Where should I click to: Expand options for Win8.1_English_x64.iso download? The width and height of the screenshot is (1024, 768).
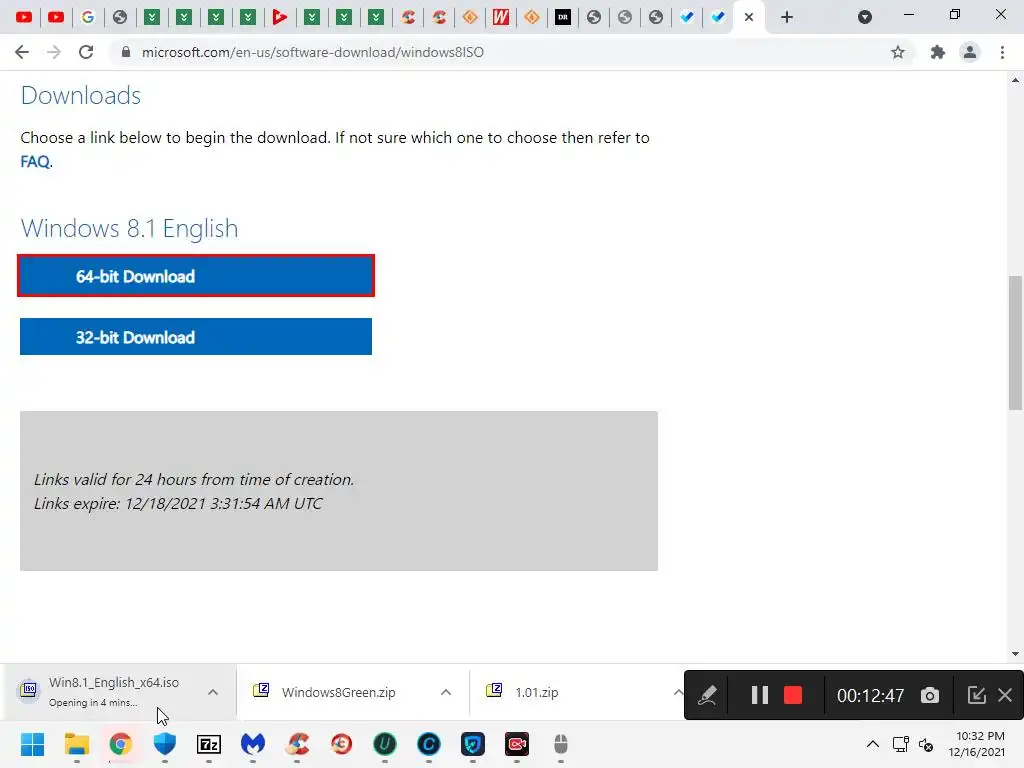tap(213, 692)
